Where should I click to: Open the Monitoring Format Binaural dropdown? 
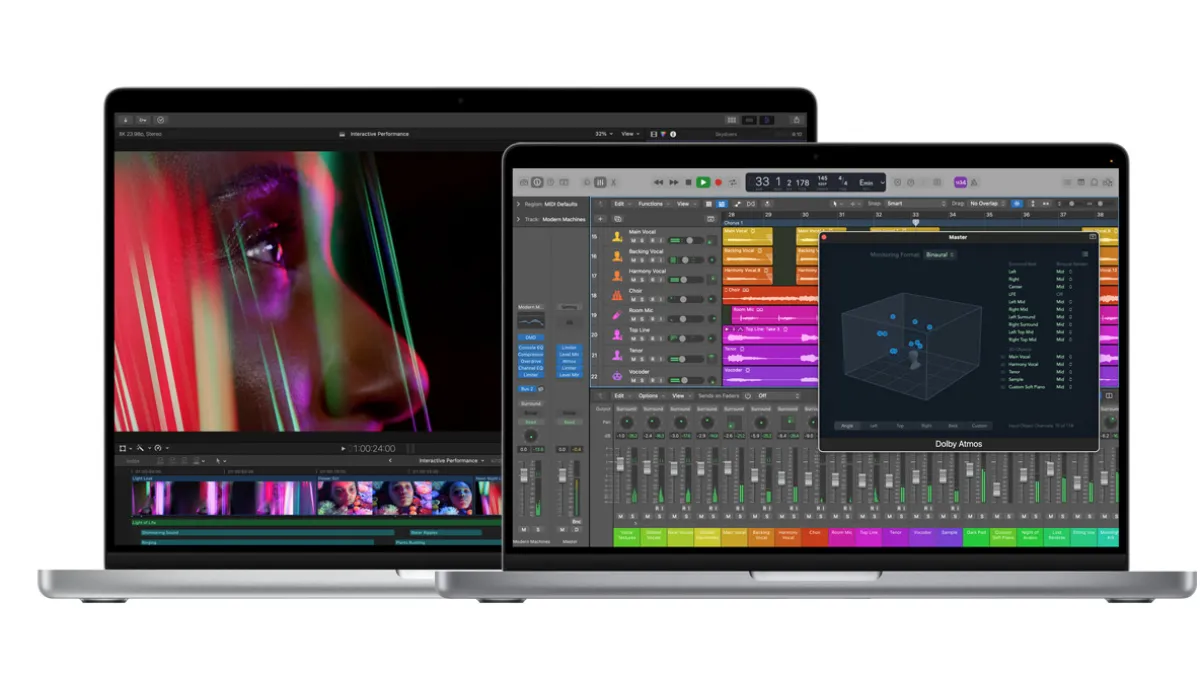pos(940,255)
